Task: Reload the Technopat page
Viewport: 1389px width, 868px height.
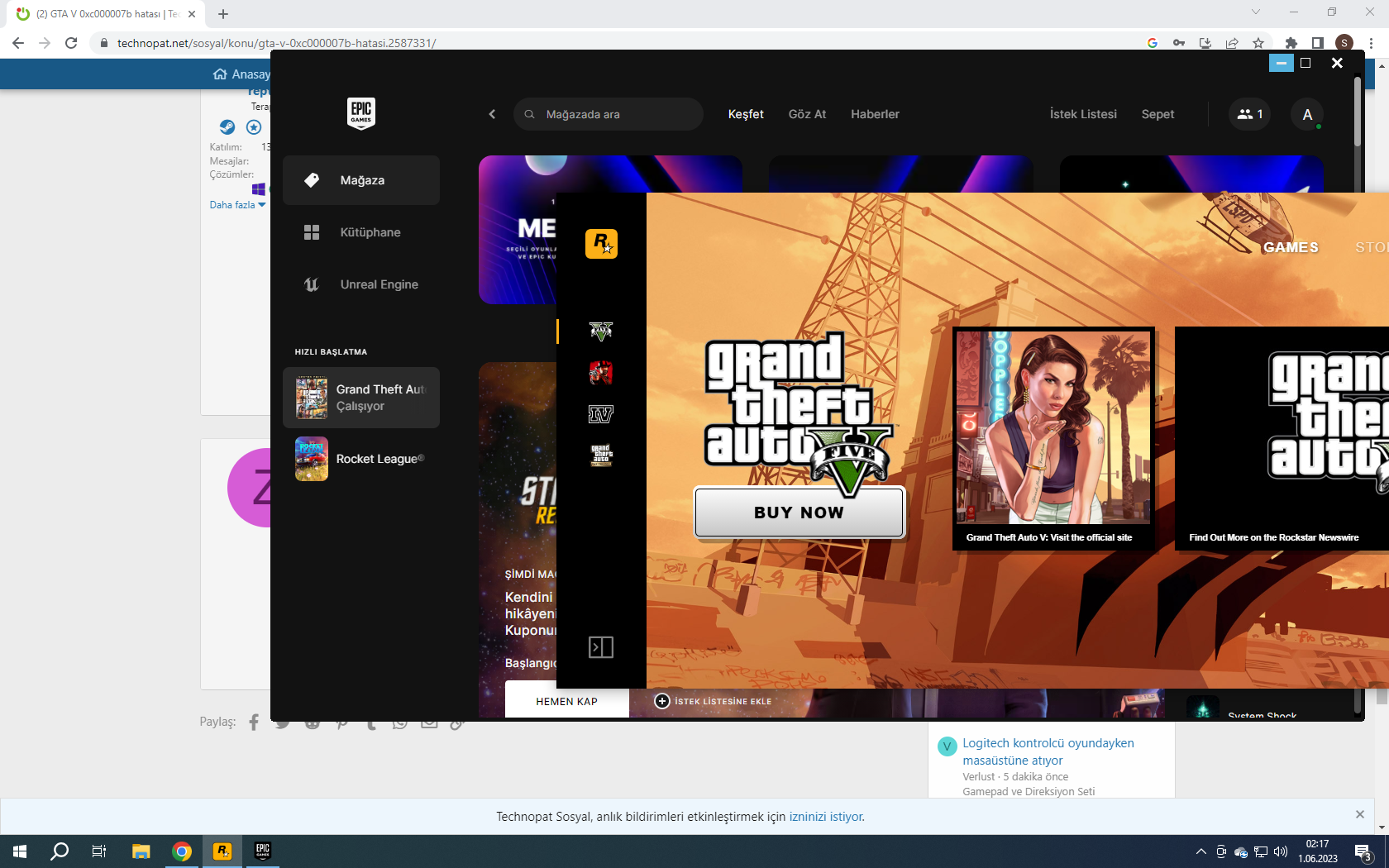Action: 71,43
